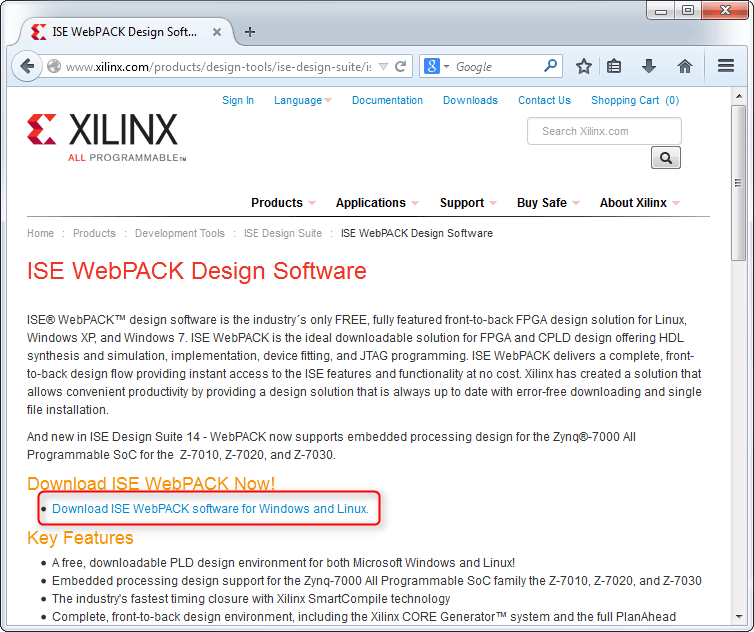Screen dimensions: 754x632
Task: Open the Google search engine selector
Action: pyautogui.click(x=436, y=67)
